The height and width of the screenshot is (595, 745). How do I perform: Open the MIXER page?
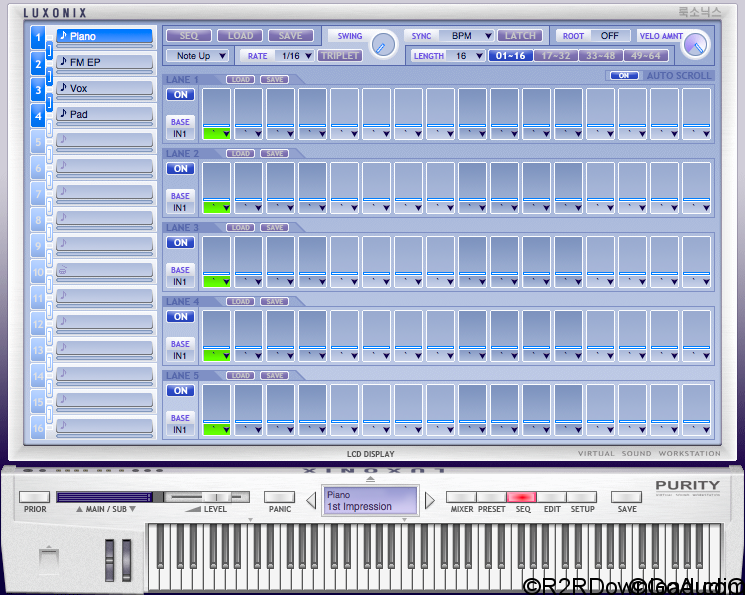462,497
